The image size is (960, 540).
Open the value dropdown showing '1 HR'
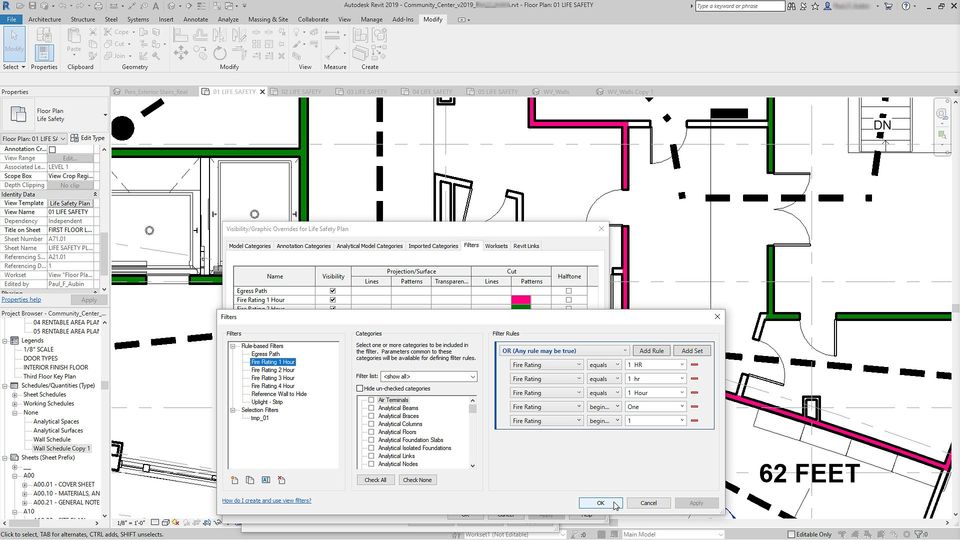click(655, 365)
